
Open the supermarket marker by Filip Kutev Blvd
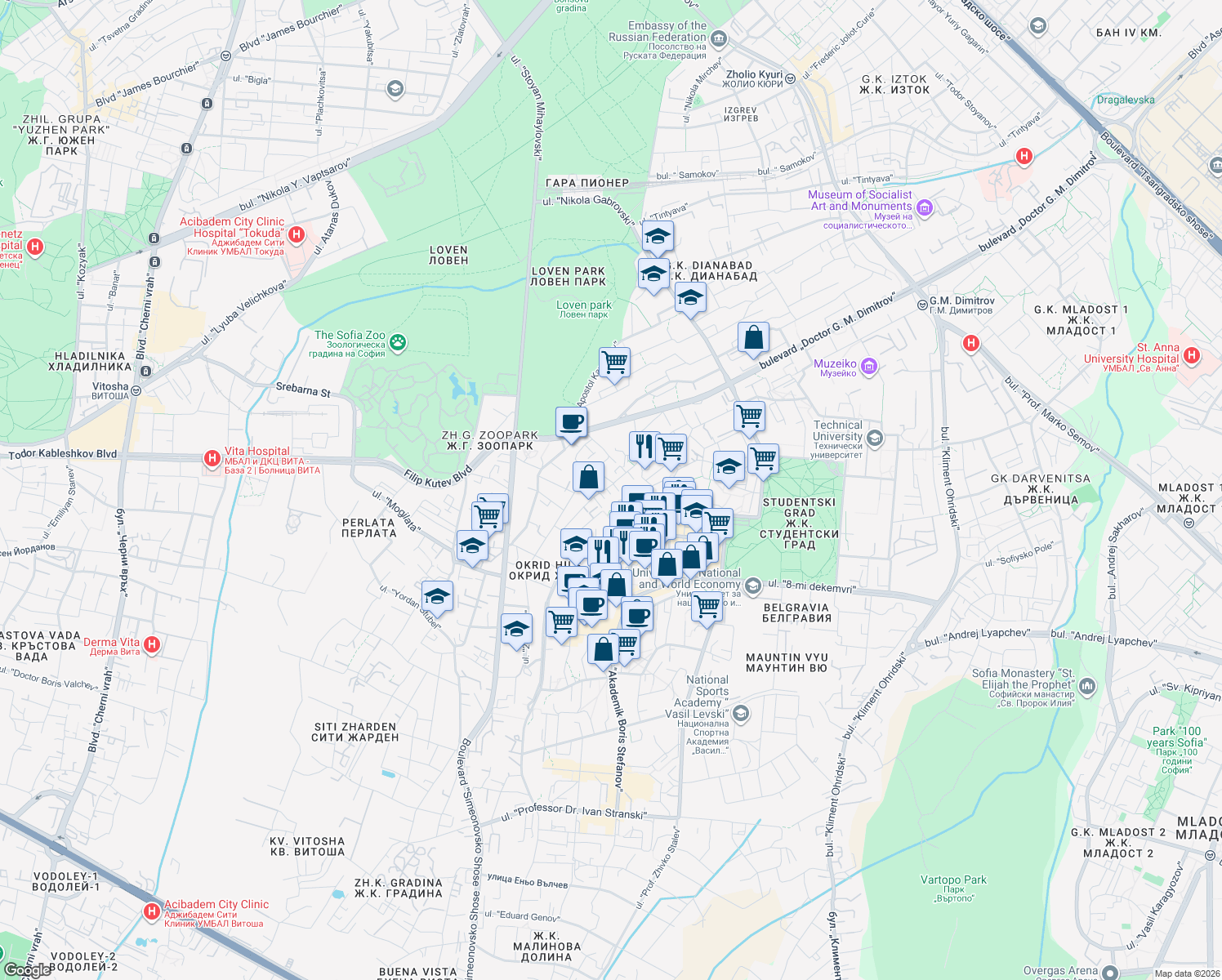[488, 518]
